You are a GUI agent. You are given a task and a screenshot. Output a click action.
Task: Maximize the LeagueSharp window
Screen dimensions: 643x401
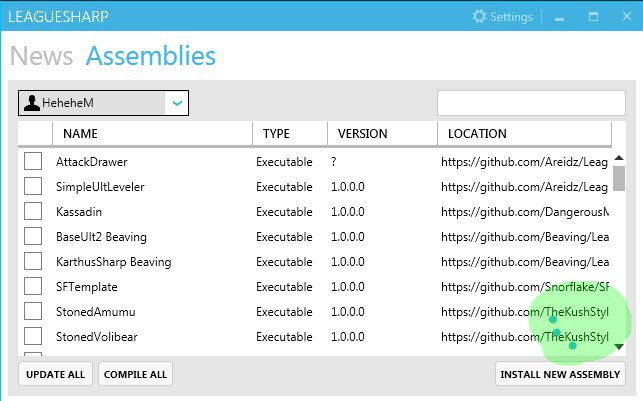tap(593, 16)
